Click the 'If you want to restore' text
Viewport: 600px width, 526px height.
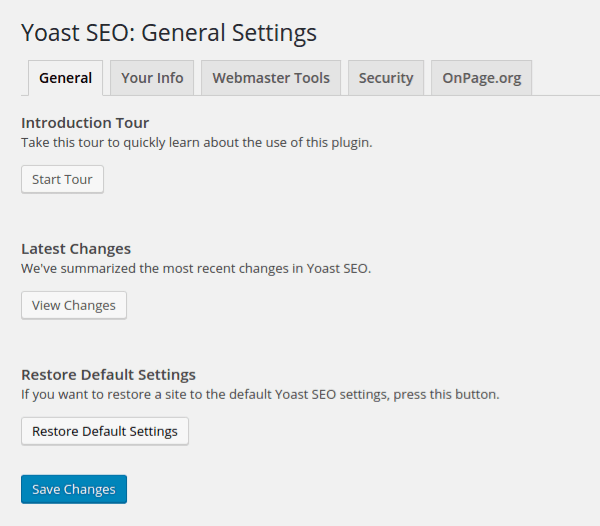260,394
